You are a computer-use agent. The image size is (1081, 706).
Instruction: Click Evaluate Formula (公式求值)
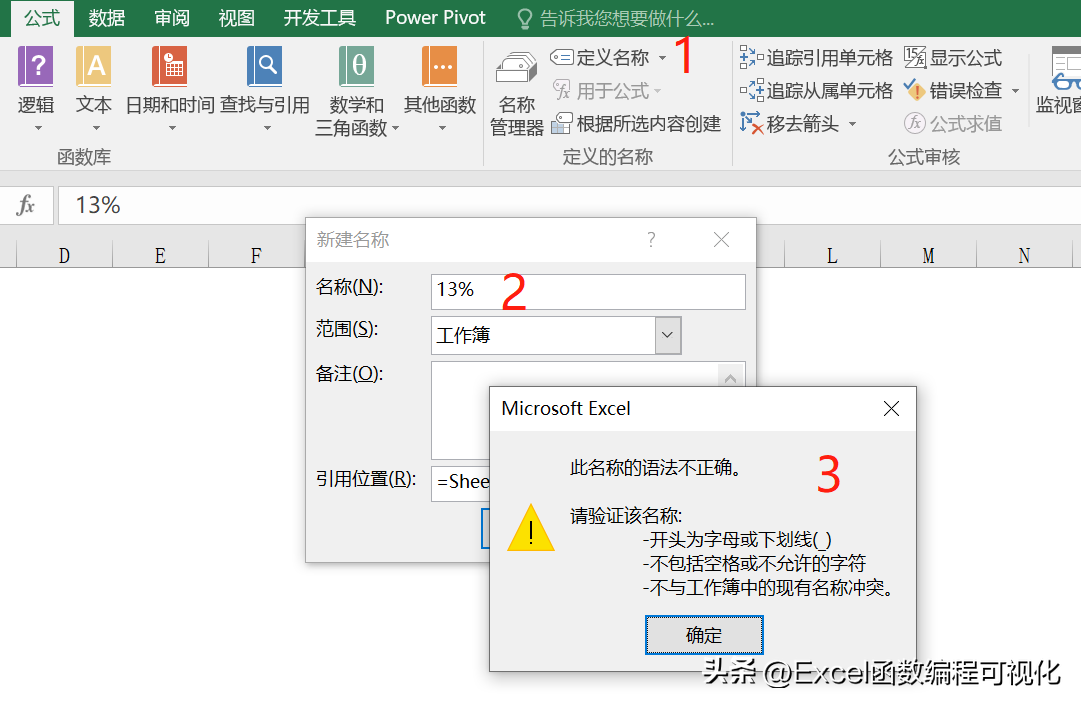953,123
